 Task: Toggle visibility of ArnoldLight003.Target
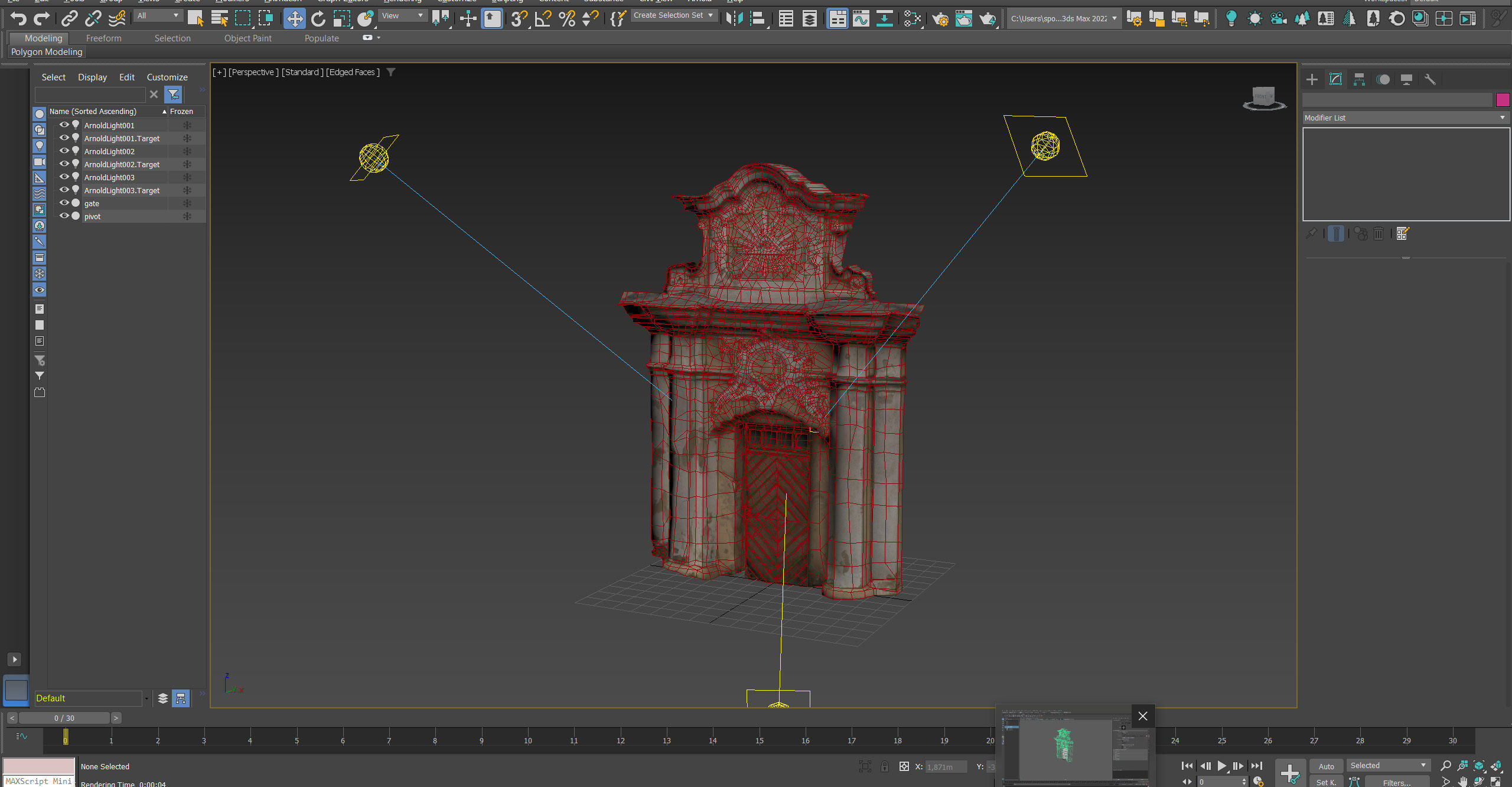click(x=64, y=190)
